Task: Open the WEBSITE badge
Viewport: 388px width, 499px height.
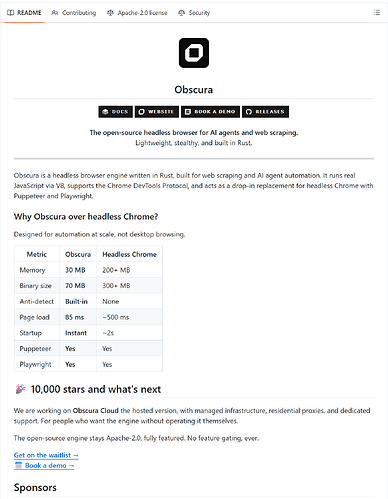Action: (157, 112)
